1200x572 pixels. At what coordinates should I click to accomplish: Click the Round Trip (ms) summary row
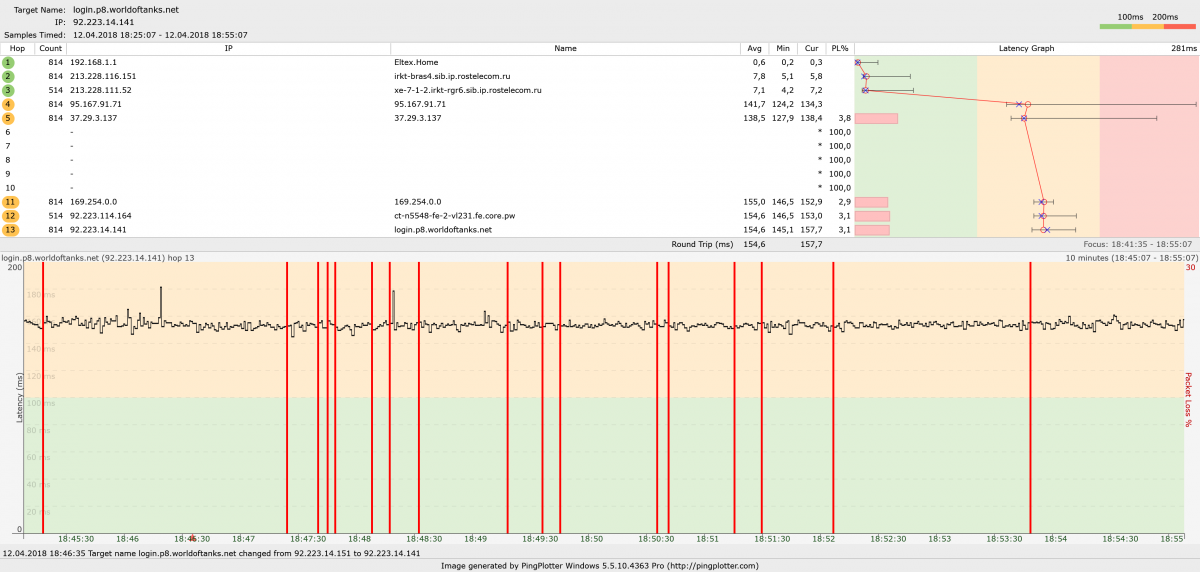pyautogui.click(x=702, y=244)
